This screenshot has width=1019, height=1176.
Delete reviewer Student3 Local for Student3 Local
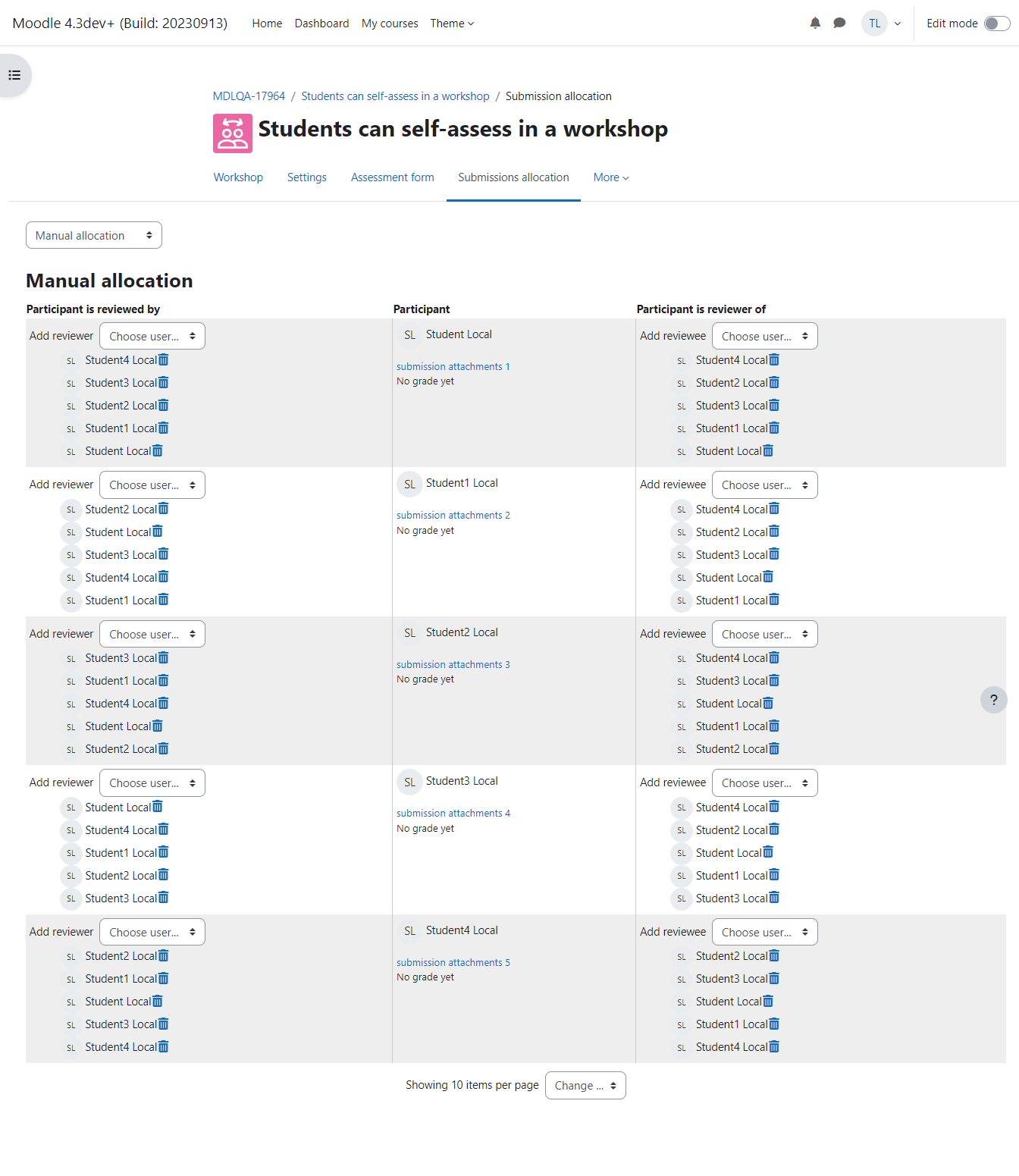pos(164,898)
